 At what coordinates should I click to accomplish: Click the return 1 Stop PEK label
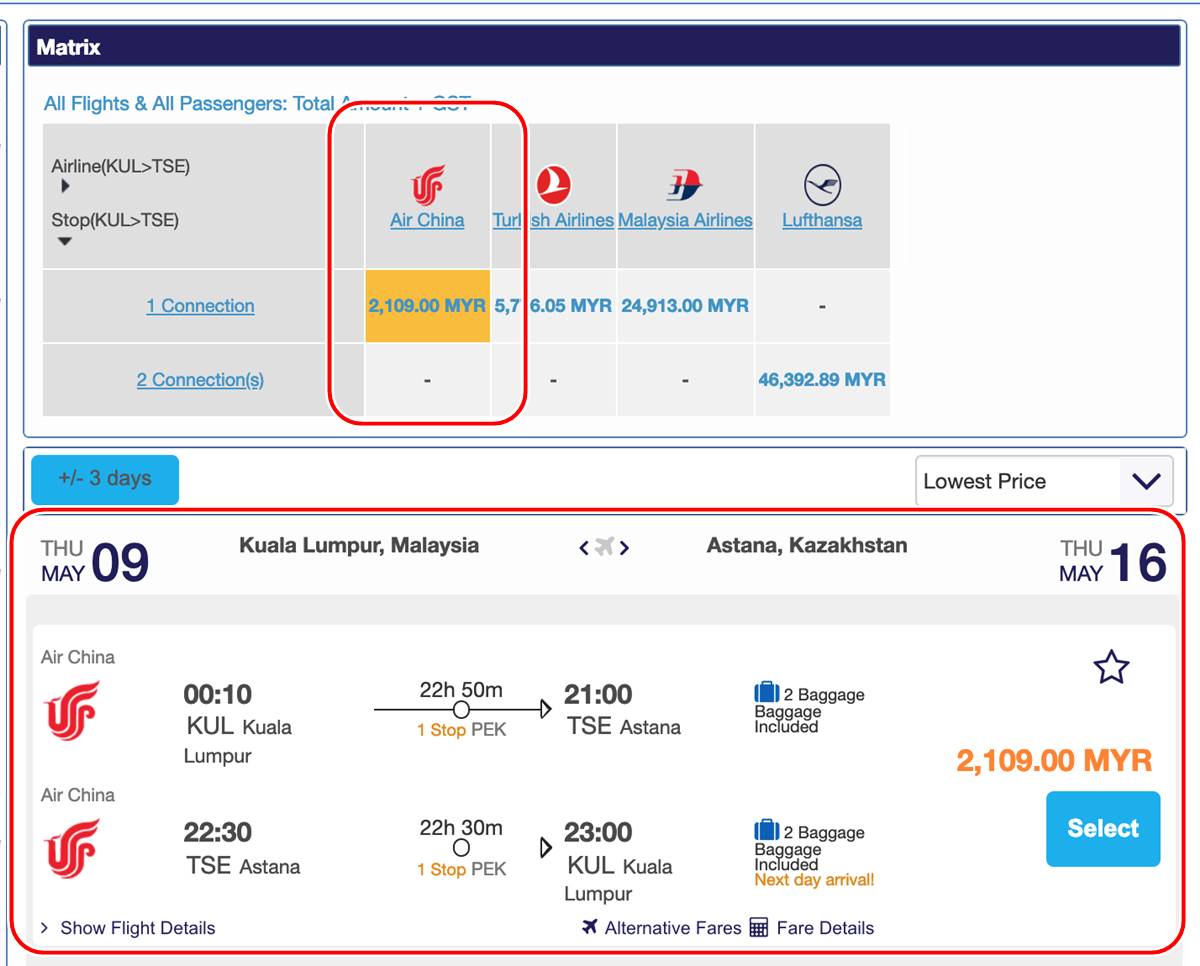click(x=462, y=869)
